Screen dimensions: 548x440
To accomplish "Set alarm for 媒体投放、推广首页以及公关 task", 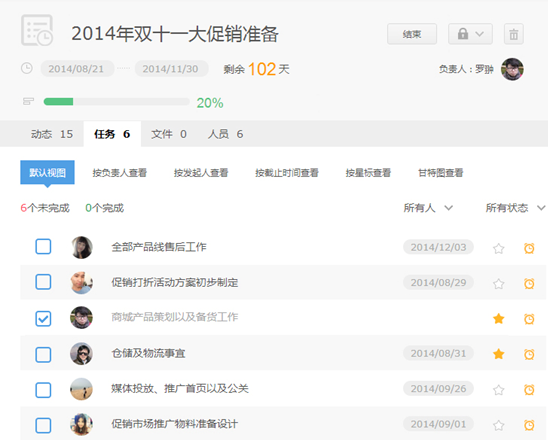I will [x=529, y=389].
